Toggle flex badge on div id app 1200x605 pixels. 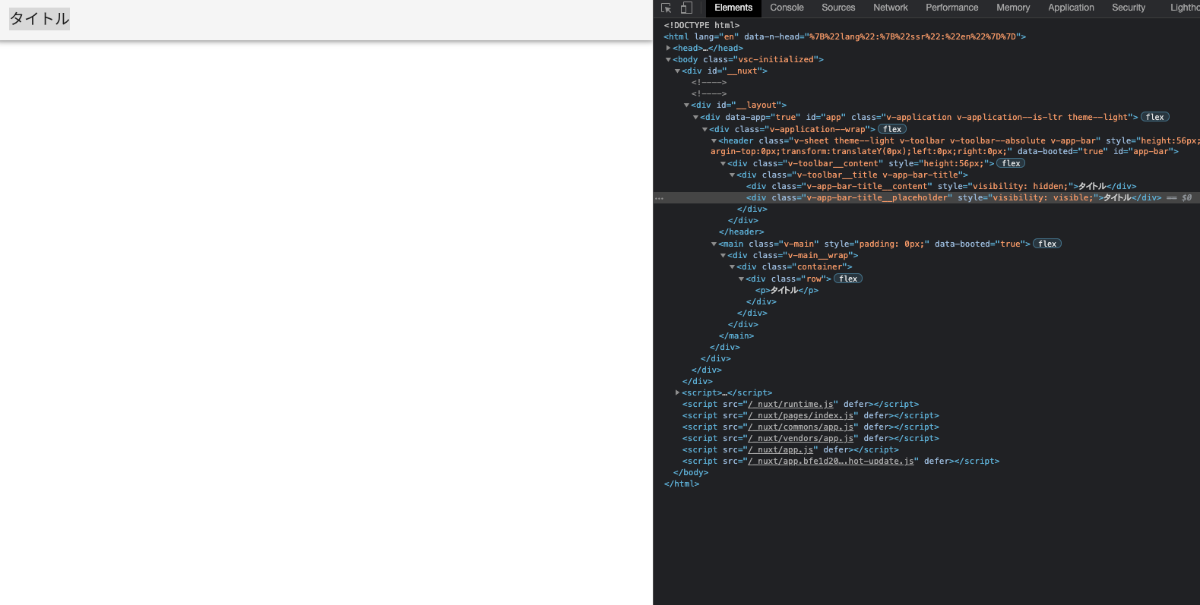point(1155,117)
